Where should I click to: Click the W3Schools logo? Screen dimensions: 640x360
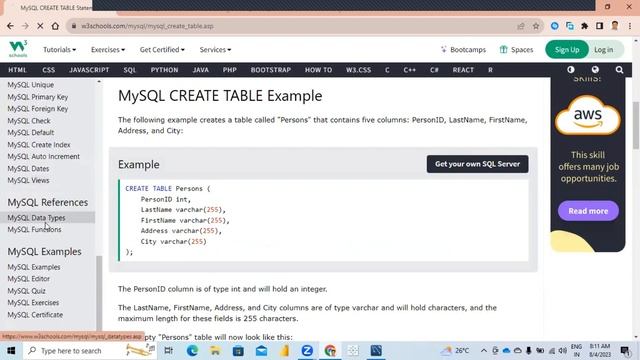pos(18,49)
